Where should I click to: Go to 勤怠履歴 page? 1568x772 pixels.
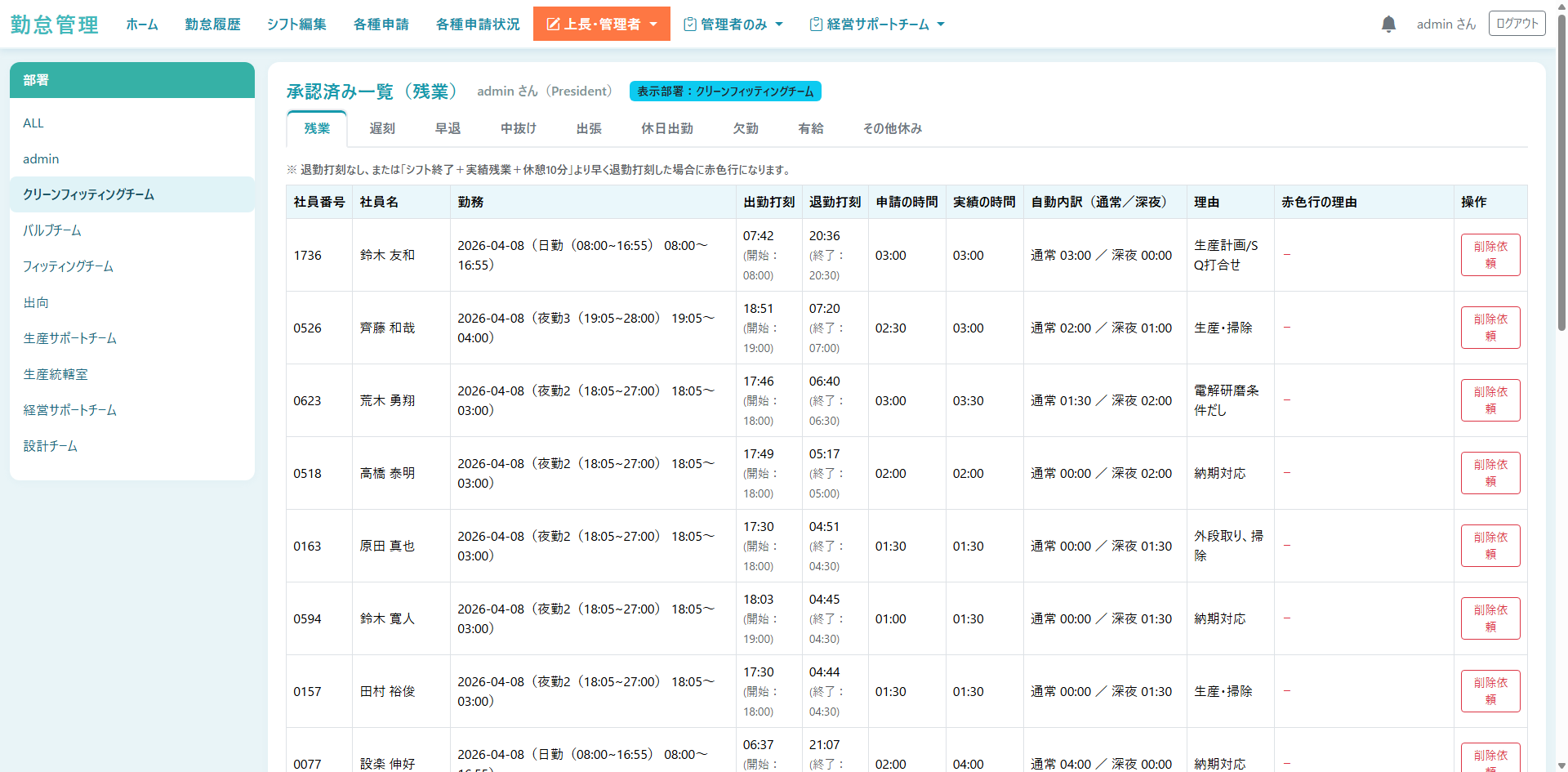[212, 25]
